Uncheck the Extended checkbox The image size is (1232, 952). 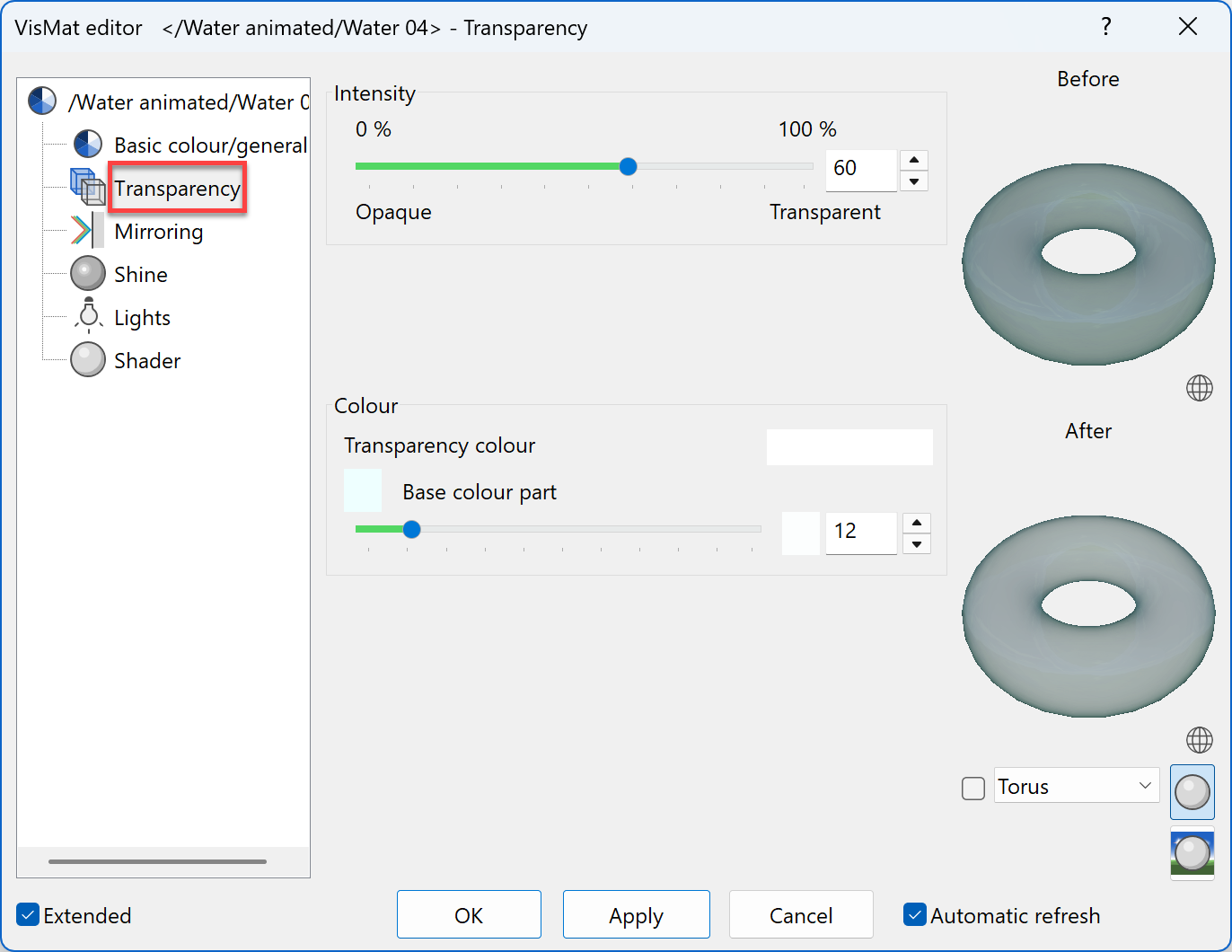coord(27,914)
